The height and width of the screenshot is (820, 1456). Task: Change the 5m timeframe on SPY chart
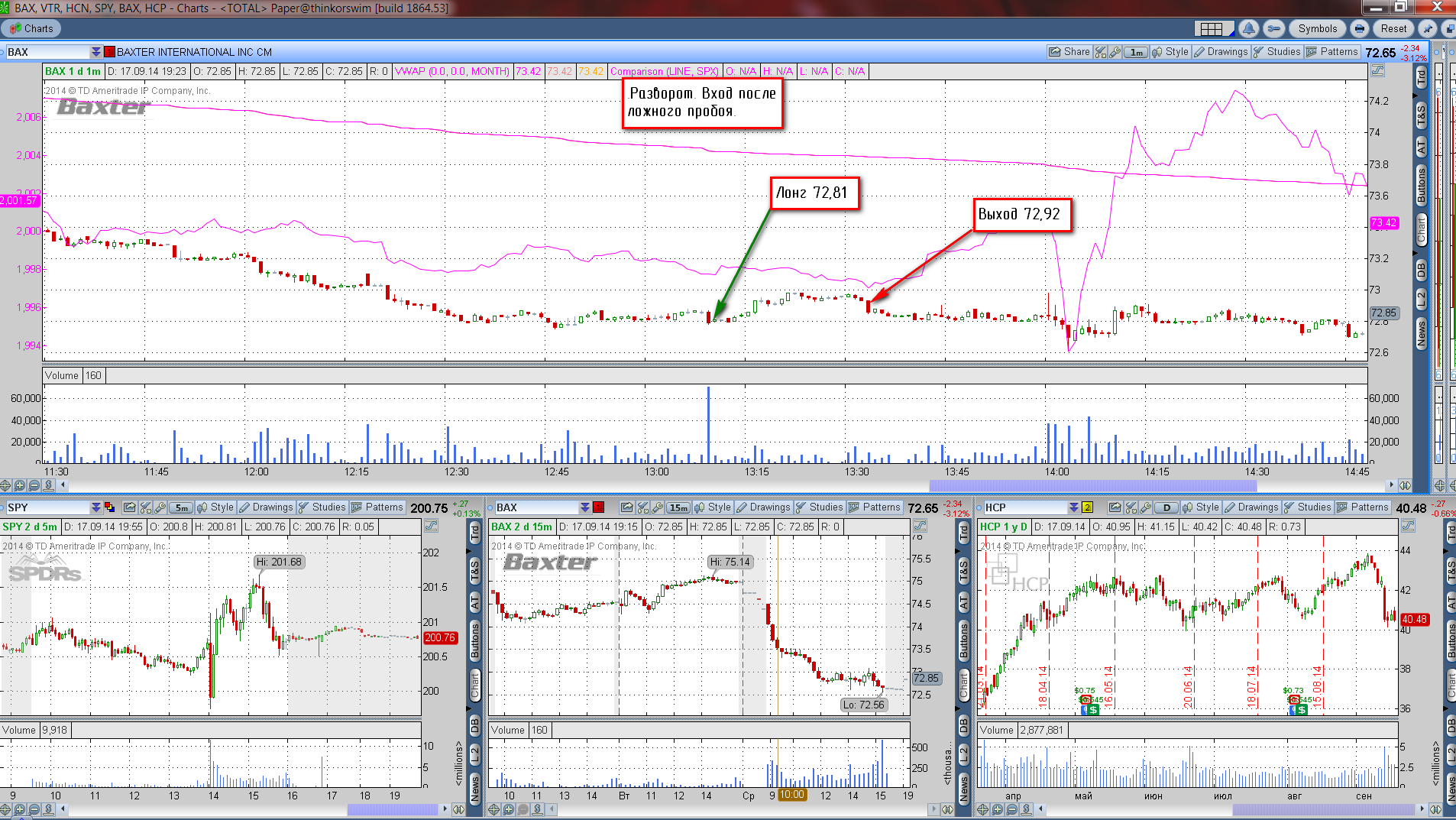(x=181, y=507)
